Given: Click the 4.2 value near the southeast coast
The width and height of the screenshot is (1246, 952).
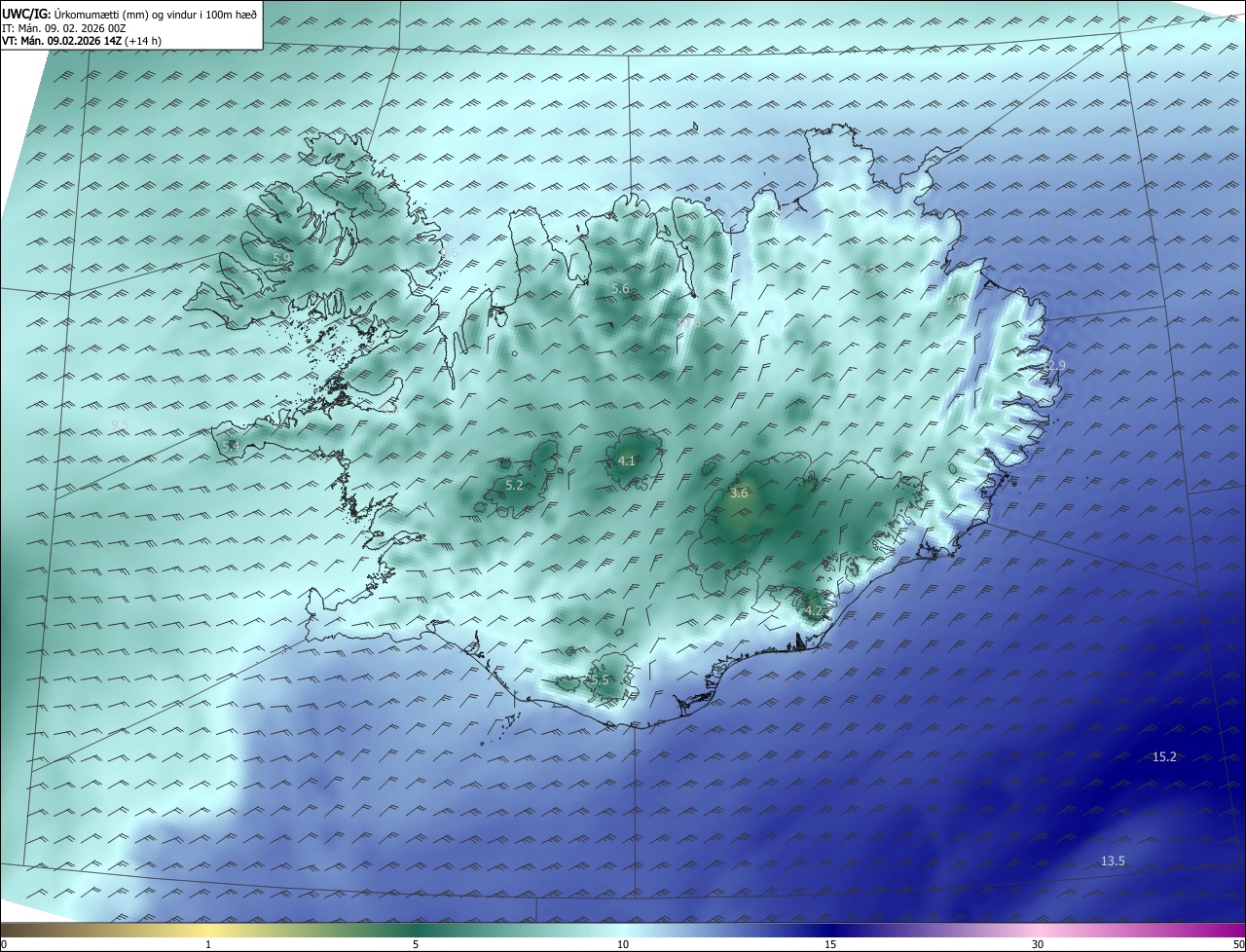Looking at the screenshot, I should pos(814,610).
